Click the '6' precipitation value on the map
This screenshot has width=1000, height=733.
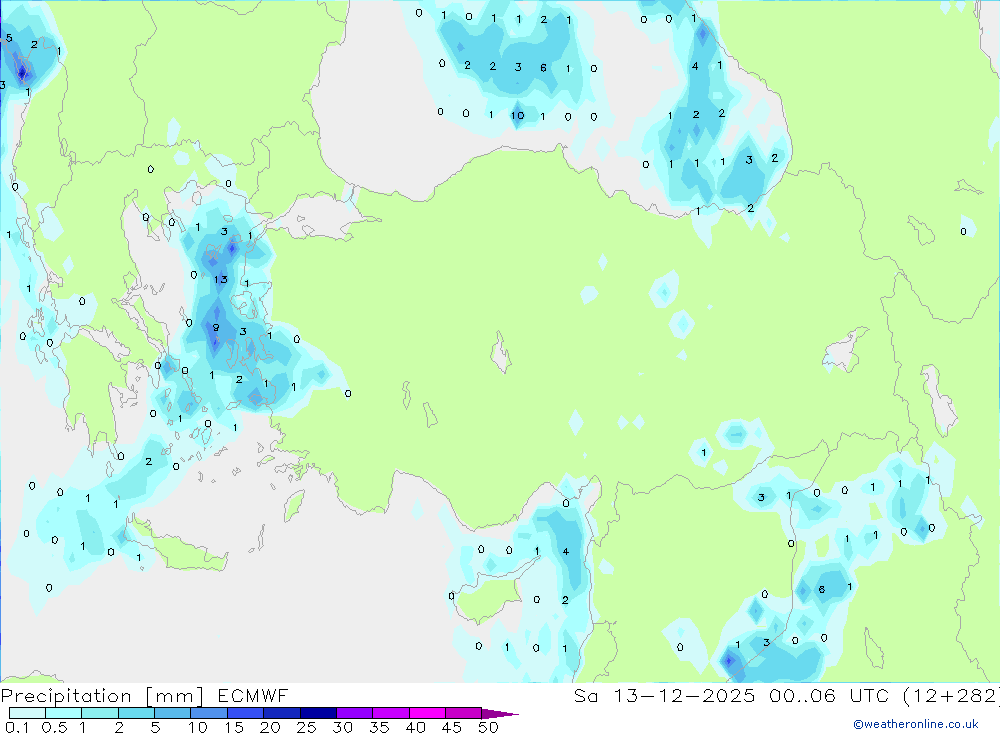pos(543,68)
